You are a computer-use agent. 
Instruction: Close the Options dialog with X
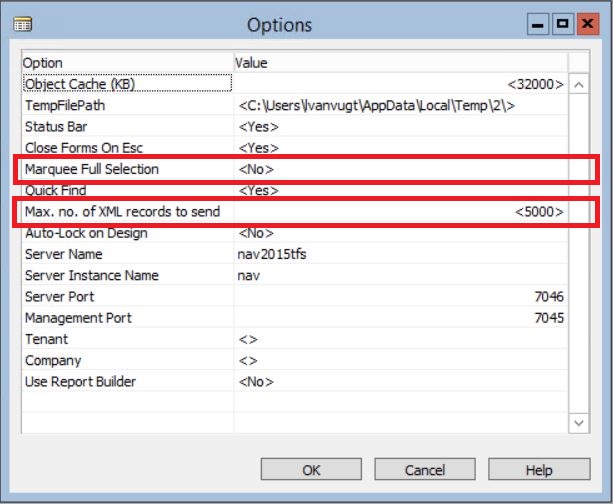click(x=588, y=24)
